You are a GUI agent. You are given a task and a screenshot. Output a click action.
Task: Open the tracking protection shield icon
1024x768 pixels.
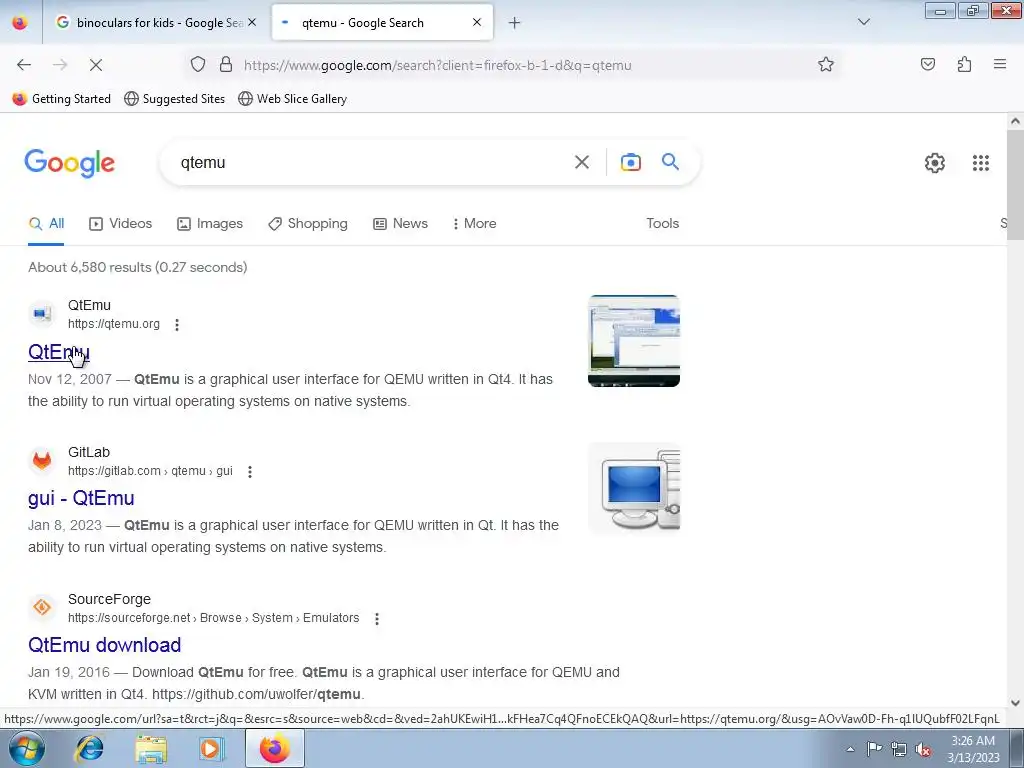[198, 65]
